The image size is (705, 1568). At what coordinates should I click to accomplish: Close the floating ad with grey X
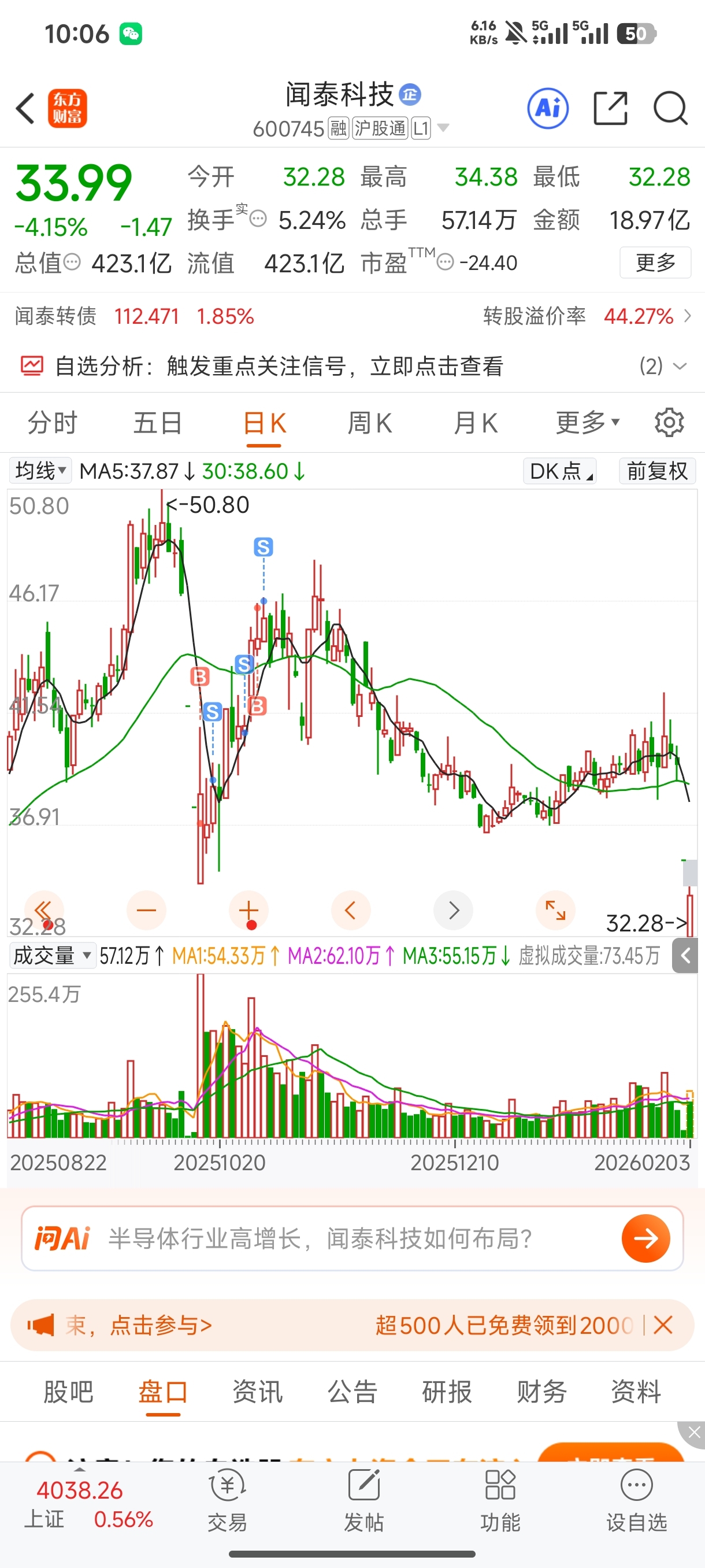(693, 1433)
